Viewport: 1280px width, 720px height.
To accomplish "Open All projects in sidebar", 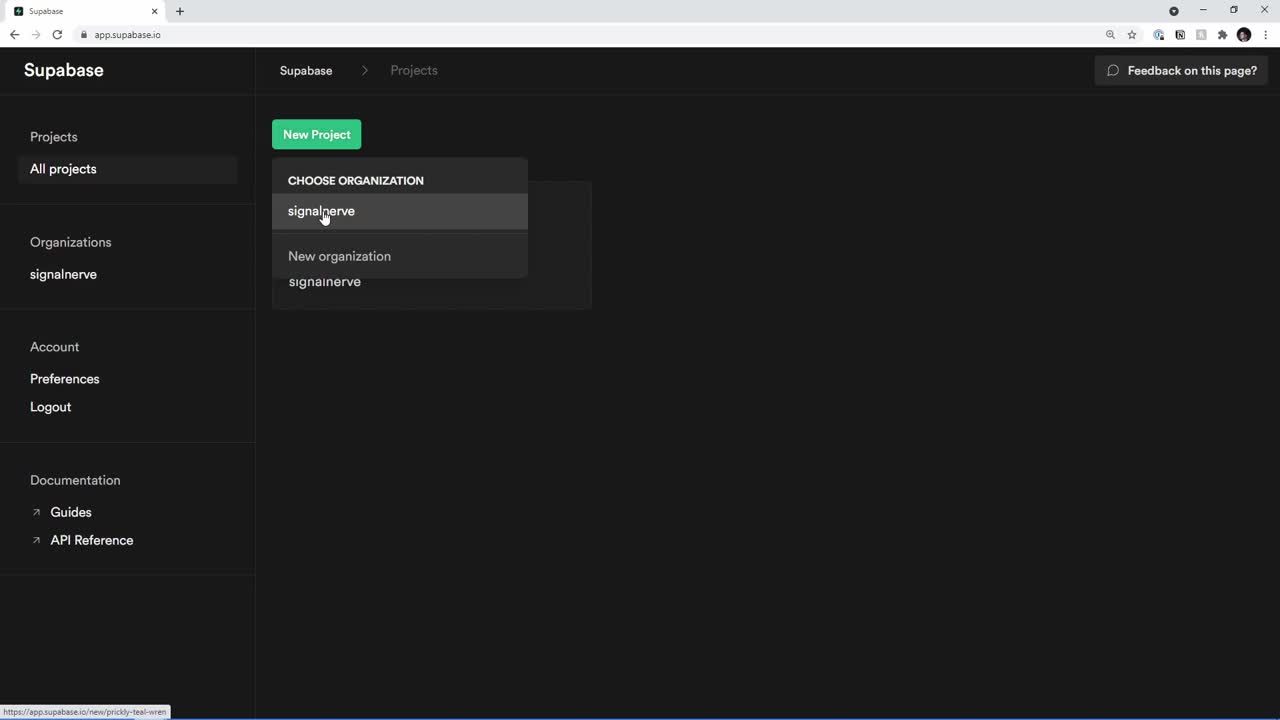I will pyautogui.click(x=63, y=169).
